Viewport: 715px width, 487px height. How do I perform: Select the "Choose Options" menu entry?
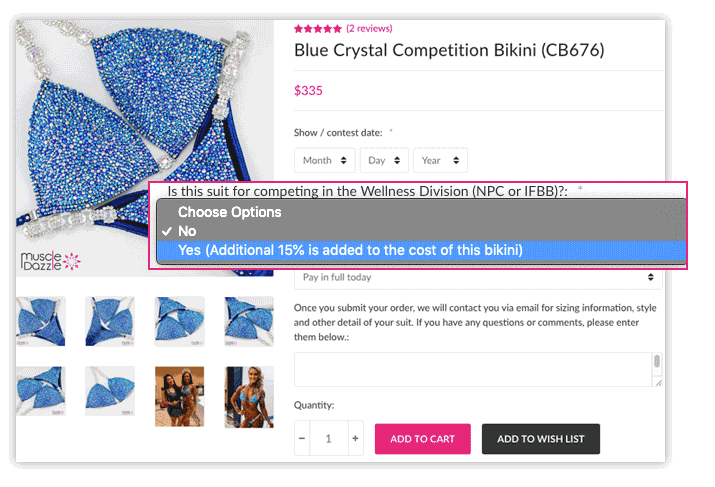[x=230, y=212]
